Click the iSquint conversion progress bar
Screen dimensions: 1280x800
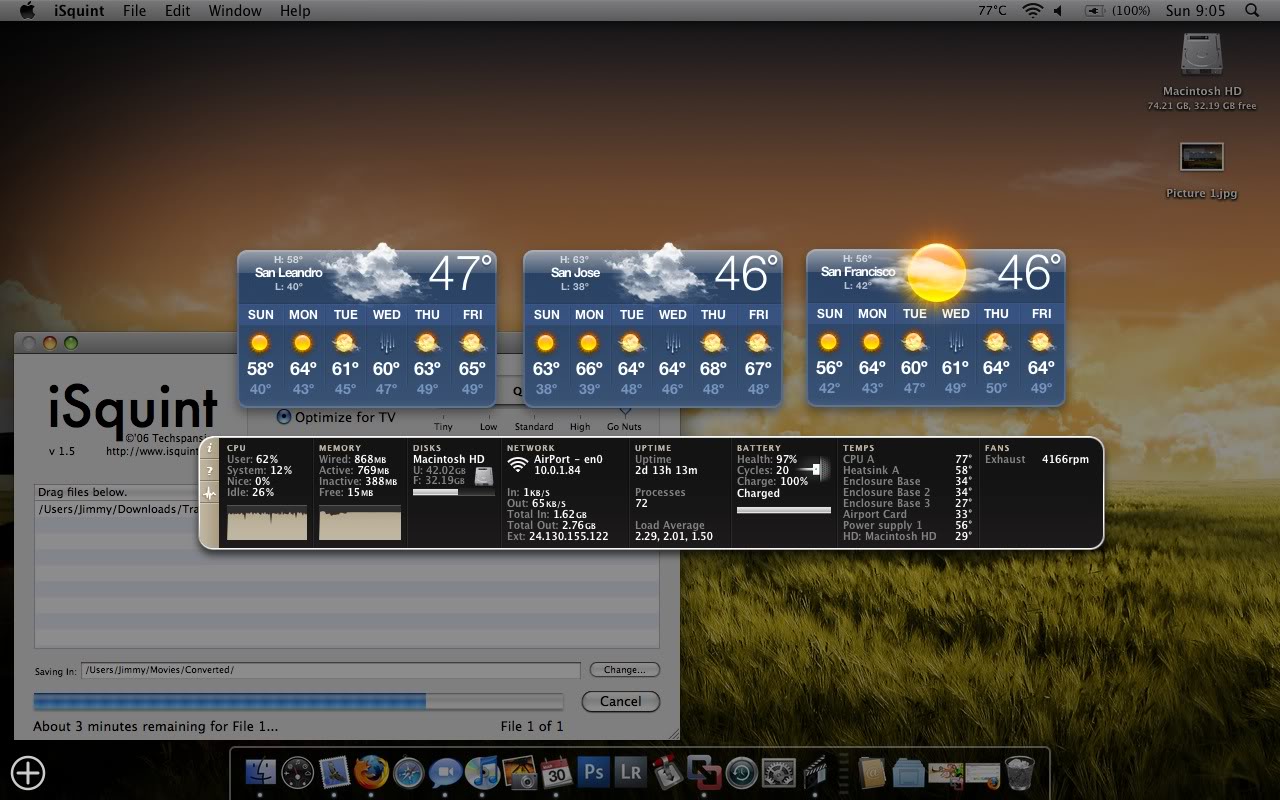click(x=298, y=701)
